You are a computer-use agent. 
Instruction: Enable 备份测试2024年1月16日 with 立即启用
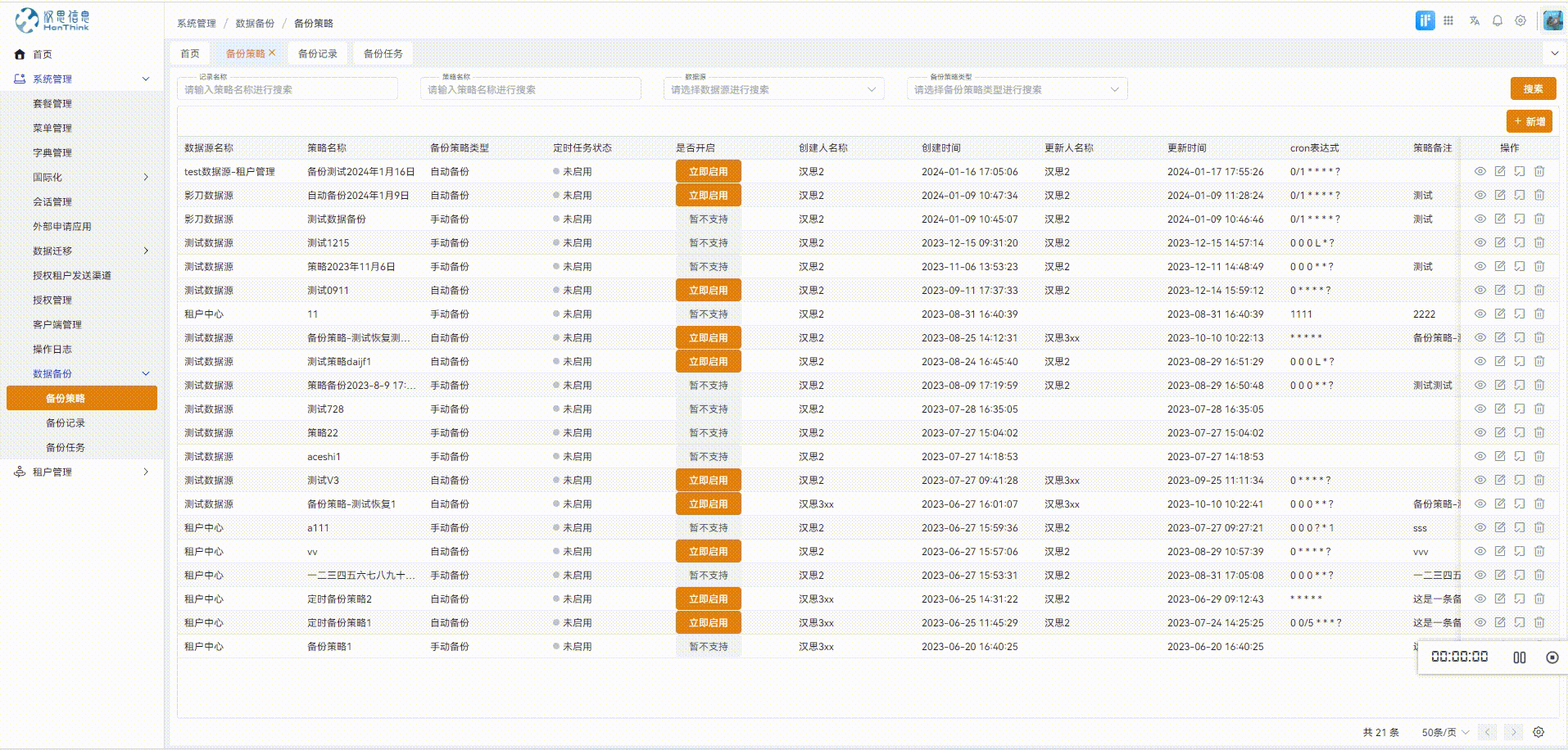[x=708, y=171]
